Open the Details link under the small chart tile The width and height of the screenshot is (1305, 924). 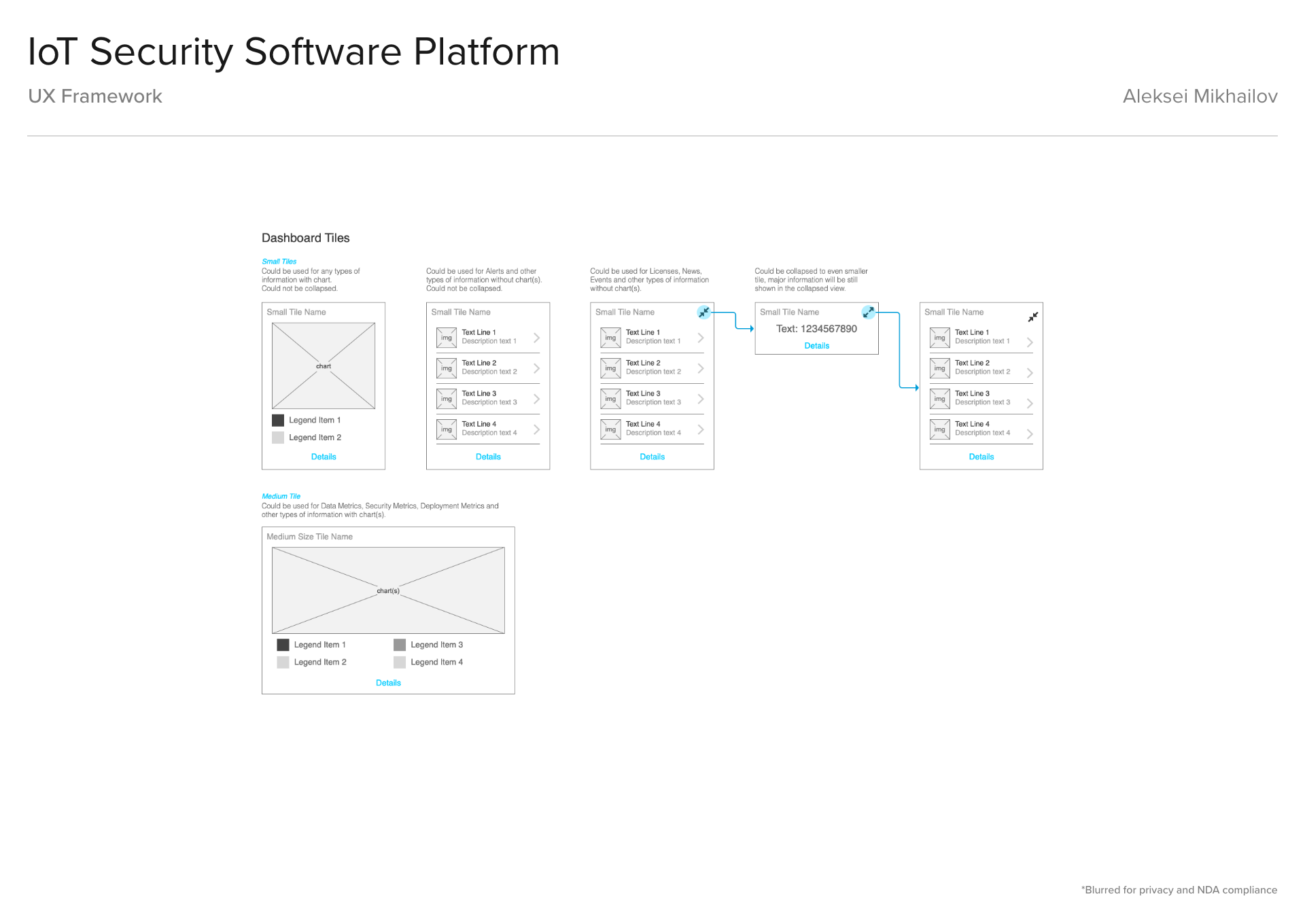pos(324,457)
